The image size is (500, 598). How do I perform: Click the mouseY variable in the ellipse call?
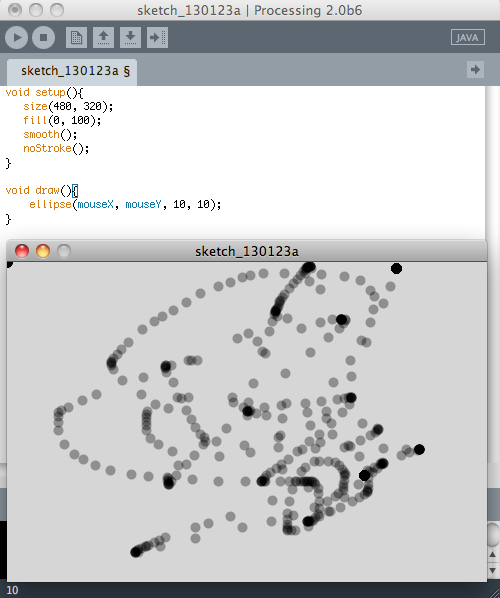(x=143, y=204)
